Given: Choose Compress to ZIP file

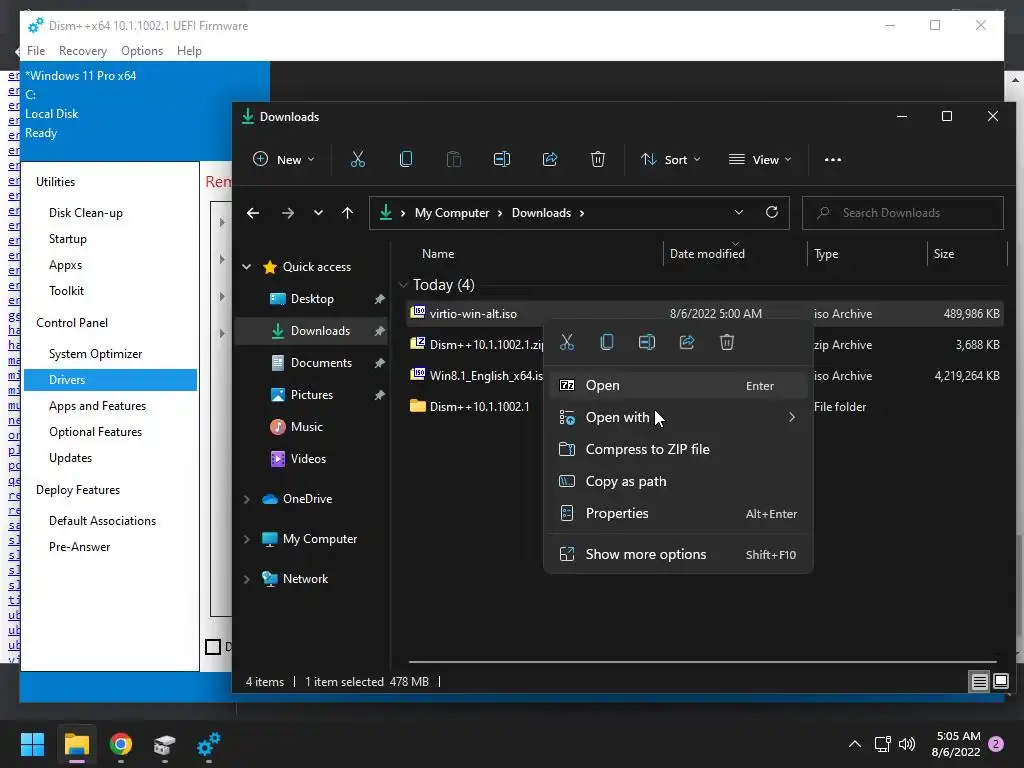Looking at the screenshot, I should (678, 449).
